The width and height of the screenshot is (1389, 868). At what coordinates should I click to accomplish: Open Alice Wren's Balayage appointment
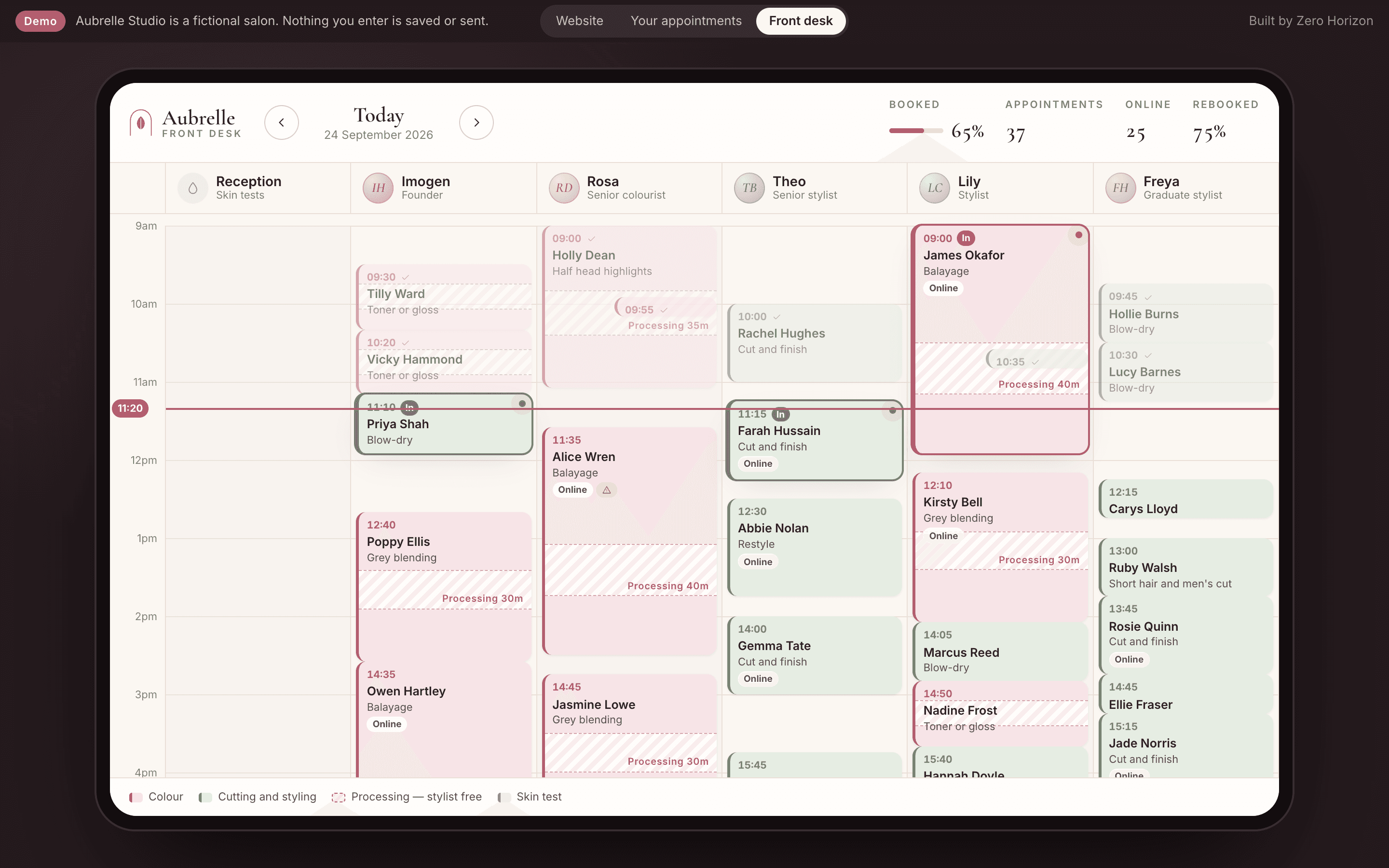[630, 541]
